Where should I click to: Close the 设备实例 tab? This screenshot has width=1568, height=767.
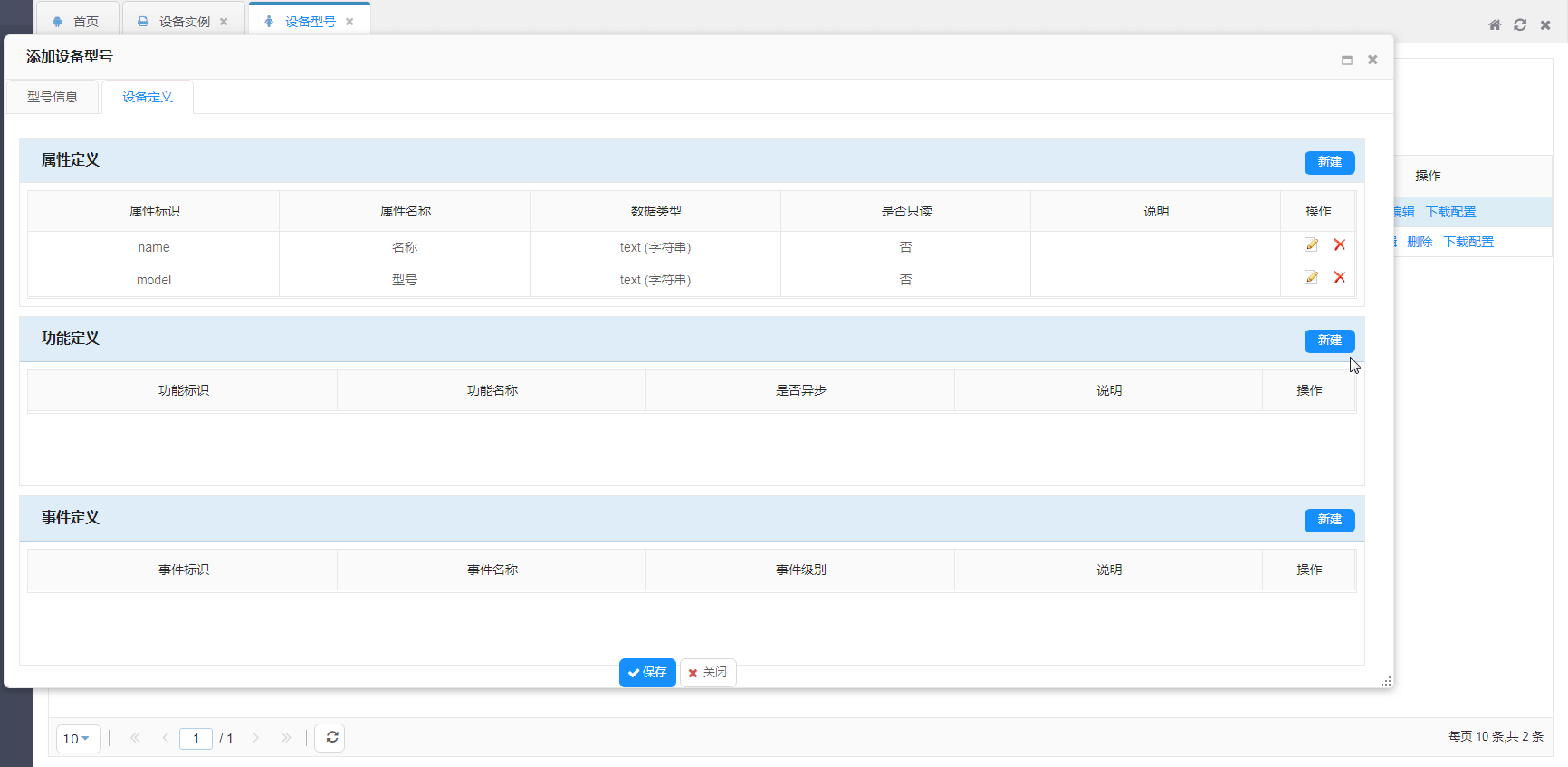point(224,22)
